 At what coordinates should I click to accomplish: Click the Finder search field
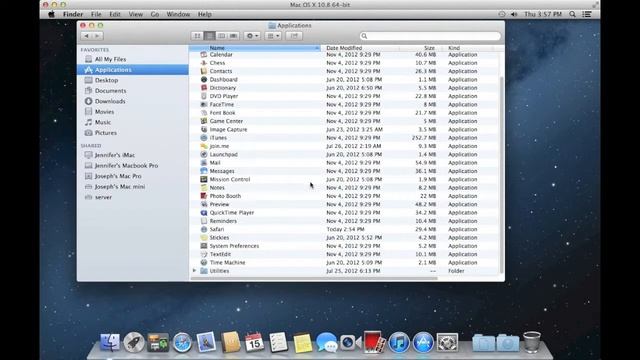tap(430, 36)
